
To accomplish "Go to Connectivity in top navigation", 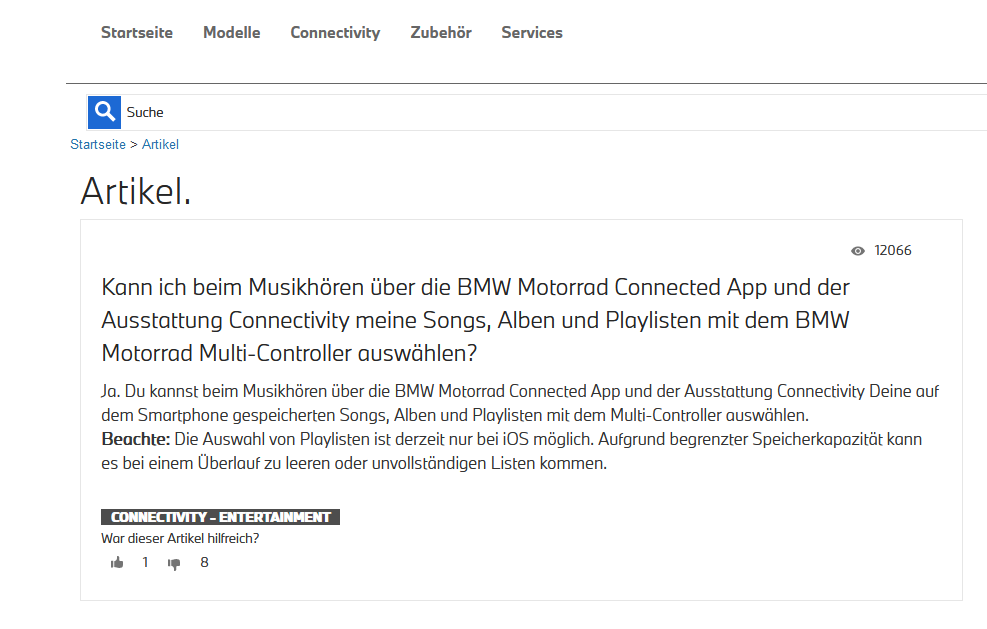I will coord(335,32).
